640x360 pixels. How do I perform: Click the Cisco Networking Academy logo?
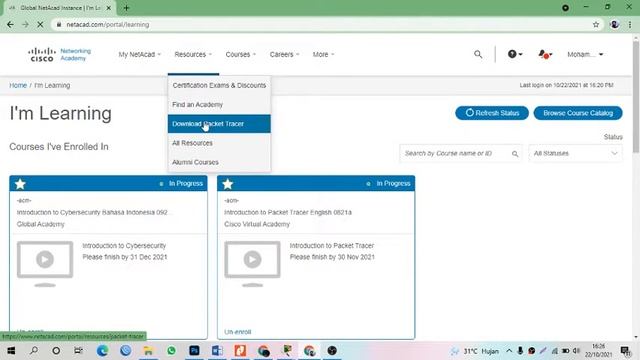point(60,54)
